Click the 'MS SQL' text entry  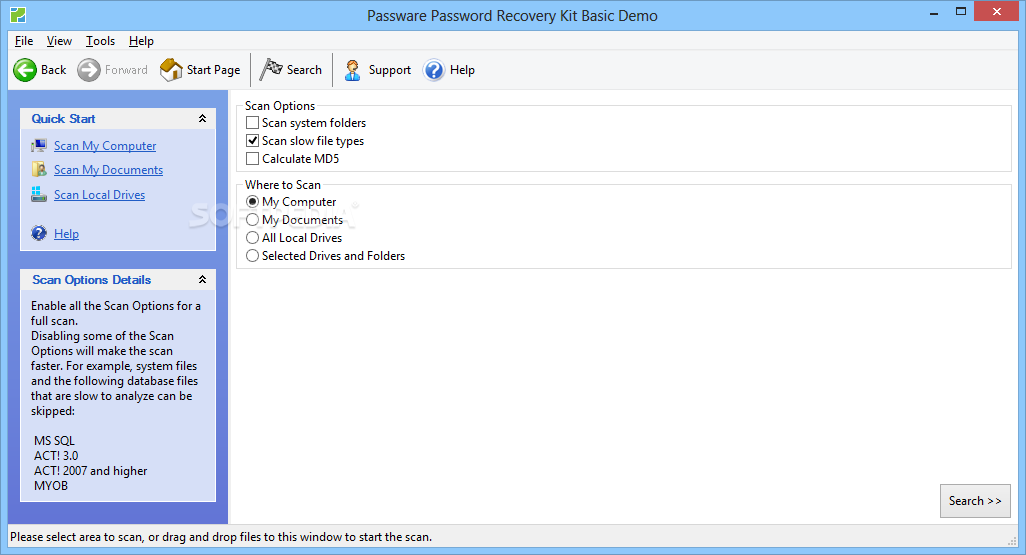[x=54, y=440]
